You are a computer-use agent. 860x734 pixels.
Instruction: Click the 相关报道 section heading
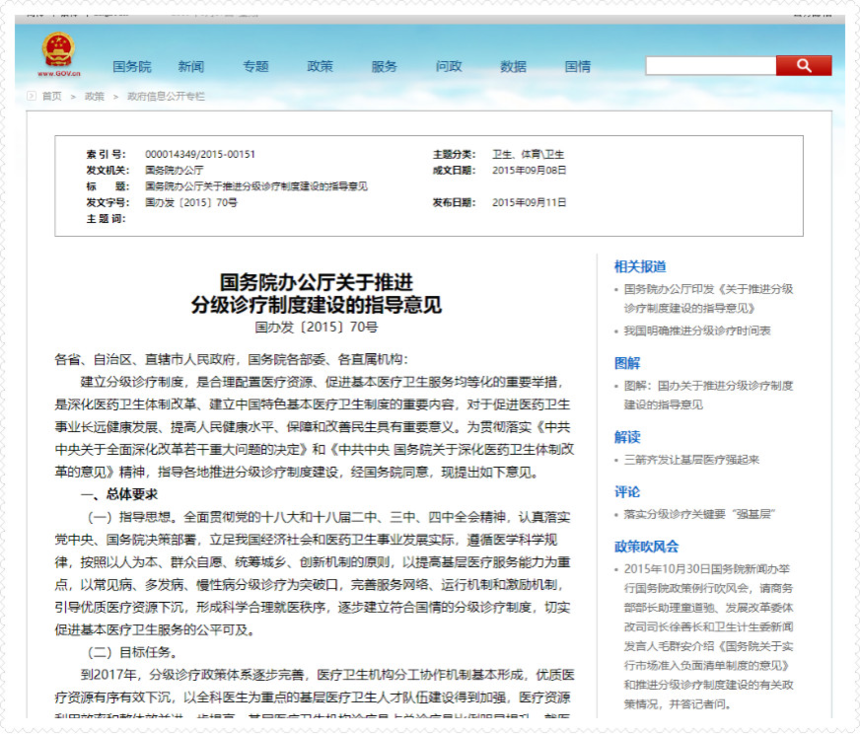tap(640, 267)
